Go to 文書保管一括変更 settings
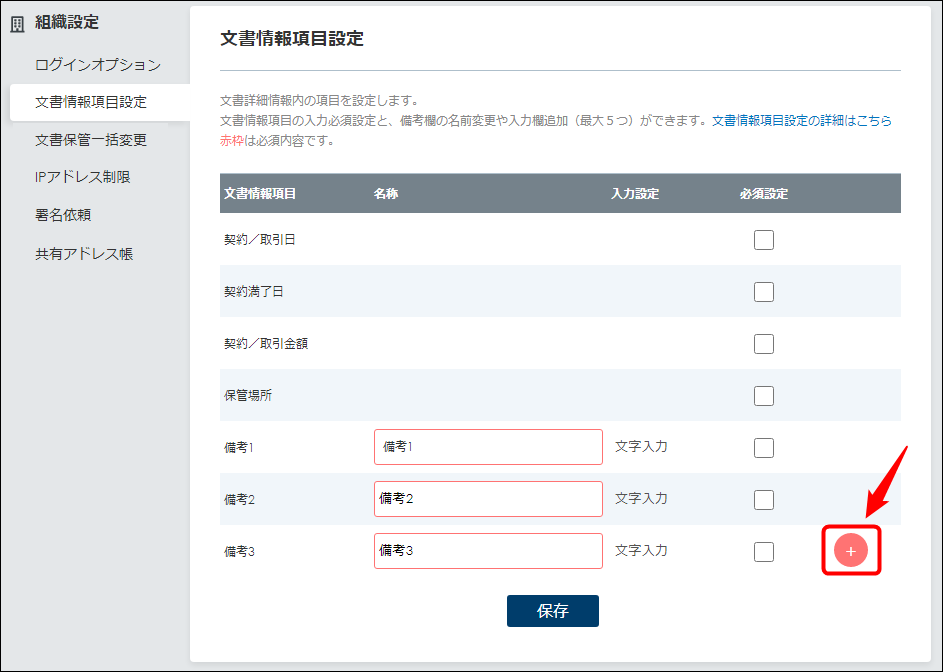Screen dimensions: 943x672 (91, 140)
